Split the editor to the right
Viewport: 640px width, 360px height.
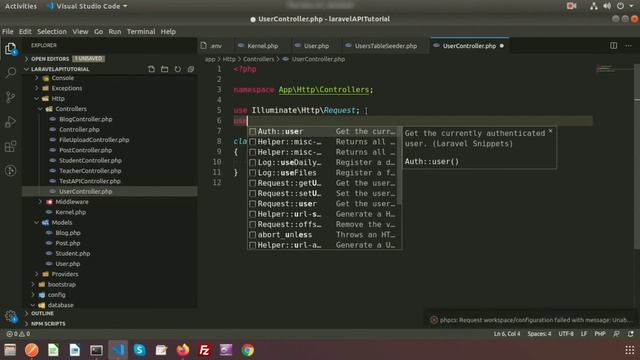click(613, 46)
